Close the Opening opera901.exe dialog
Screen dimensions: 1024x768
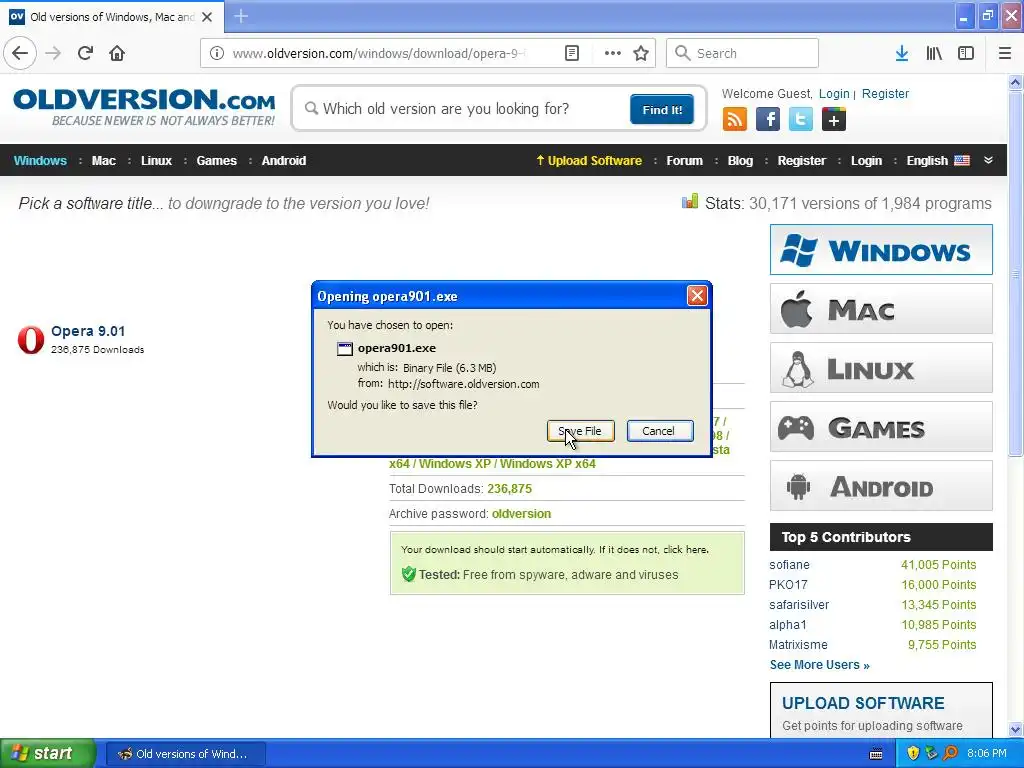[697, 296]
